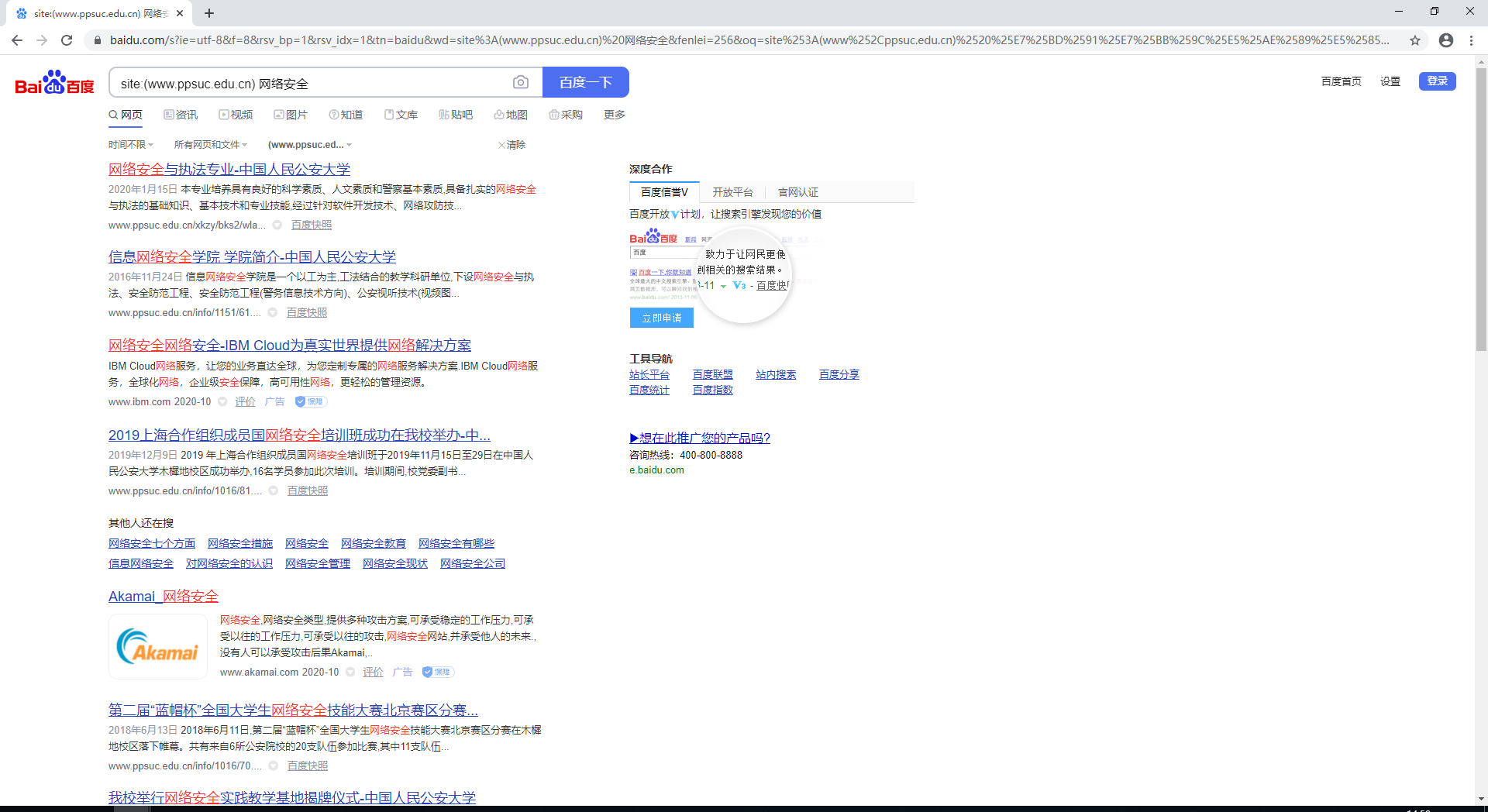Open e.baidu.com link
The height and width of the screenshot is (812, 1488).
656,470
